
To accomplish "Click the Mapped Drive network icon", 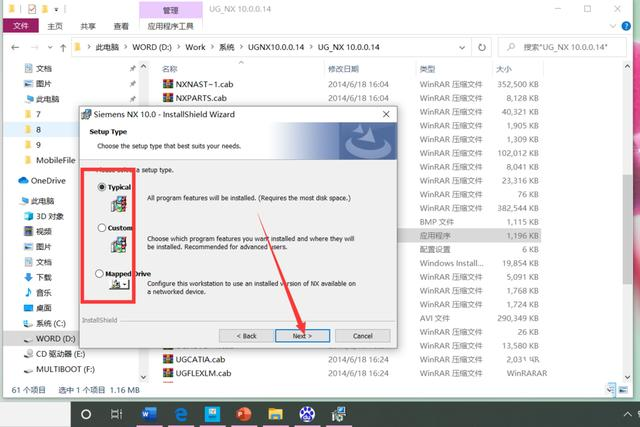I will [119, 284].
